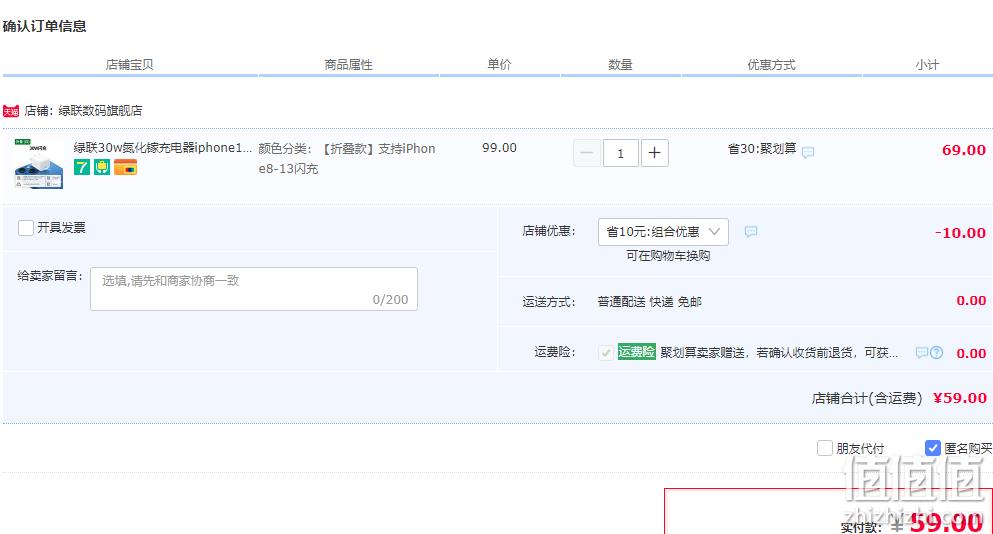Check the 朋友代付 option
This screenshot has width=993, height=534.
point(825,448)
